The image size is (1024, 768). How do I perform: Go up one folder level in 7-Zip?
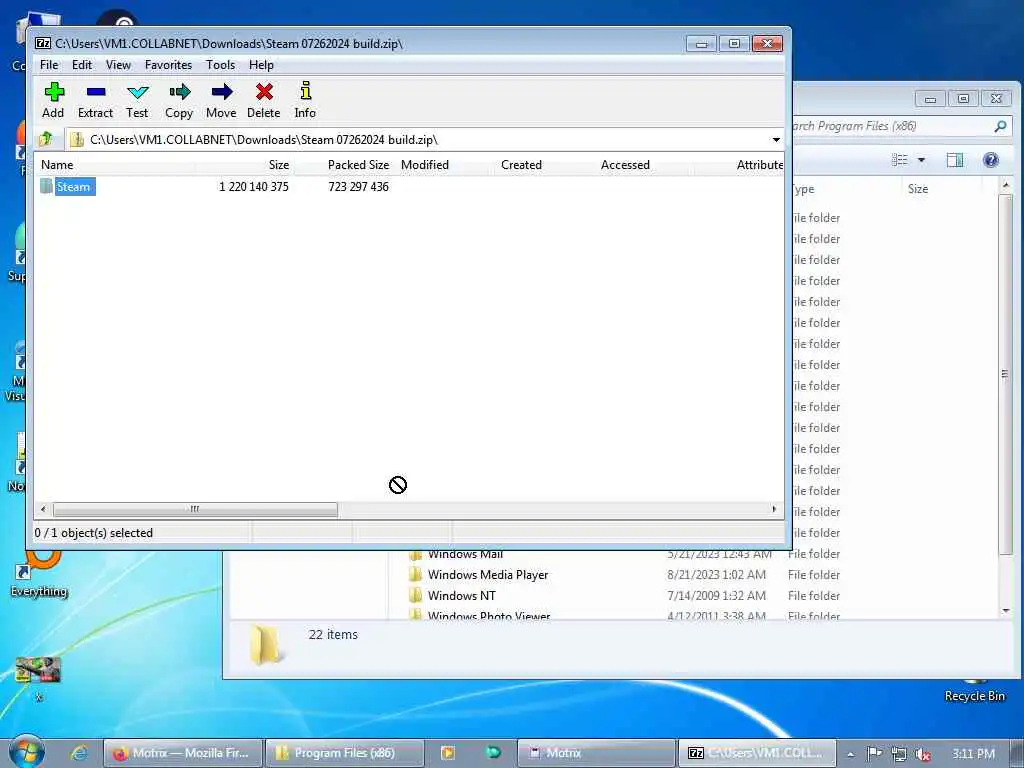coord(46,139)
